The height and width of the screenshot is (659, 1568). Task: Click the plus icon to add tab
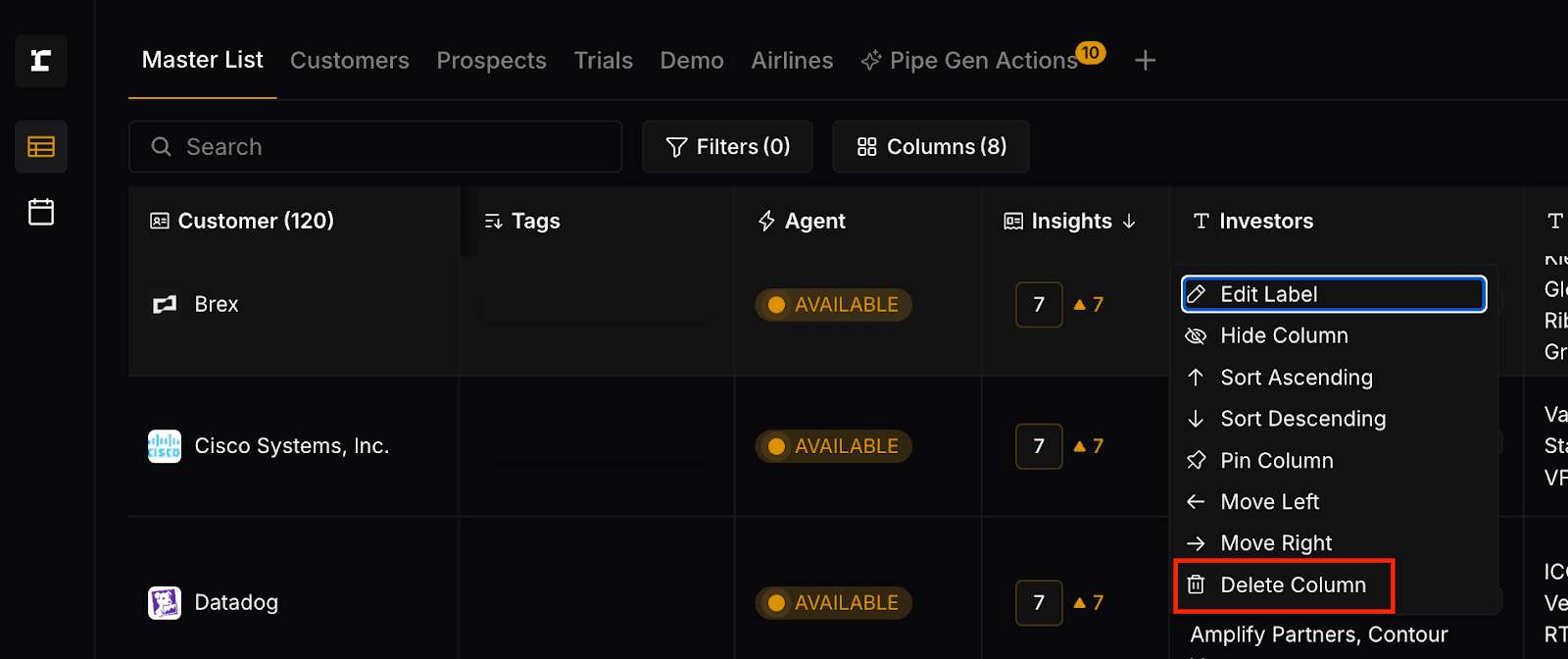point(1145,61)
